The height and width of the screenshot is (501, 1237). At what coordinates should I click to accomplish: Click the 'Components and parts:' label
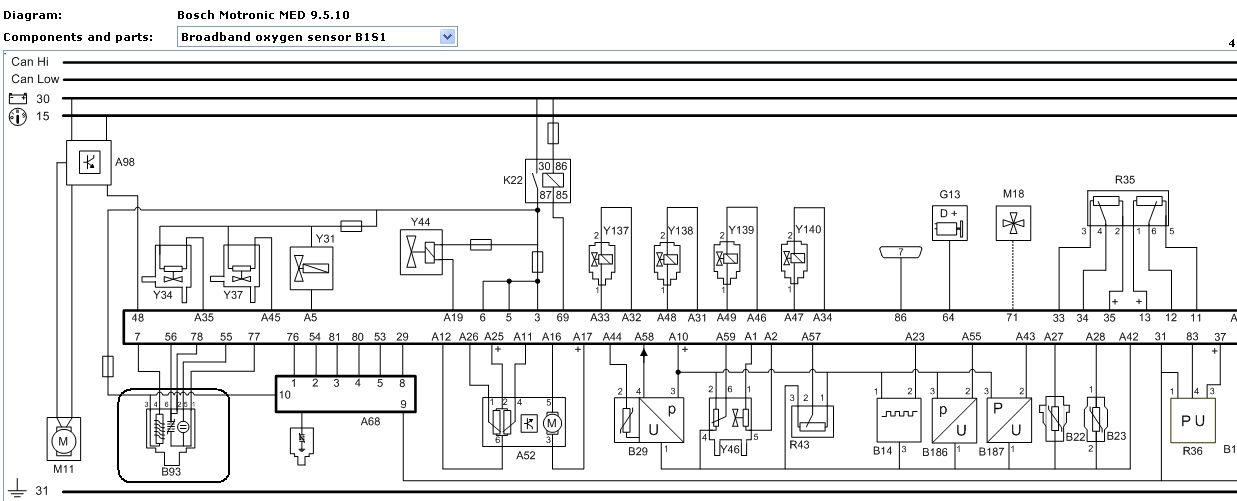(78, 37)
